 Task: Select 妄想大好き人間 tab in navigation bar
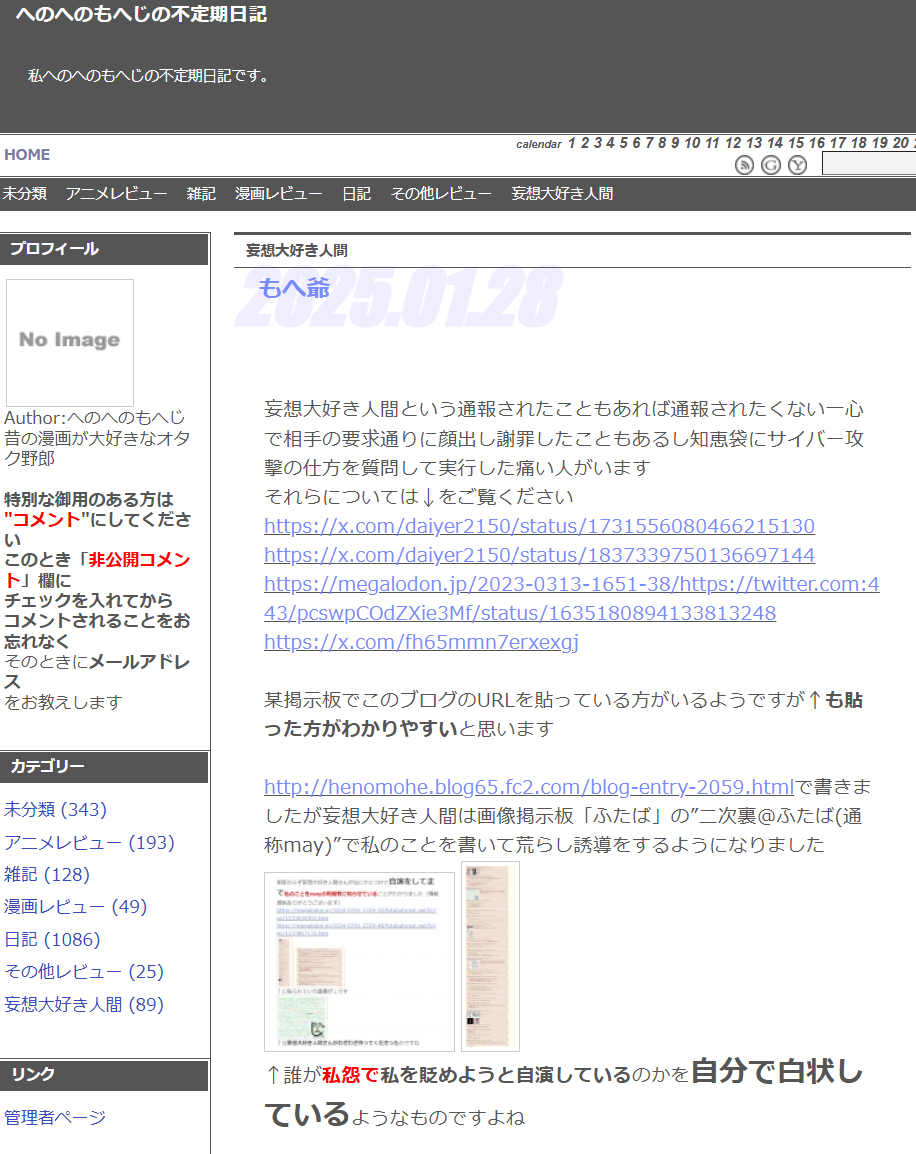point(562,194)
